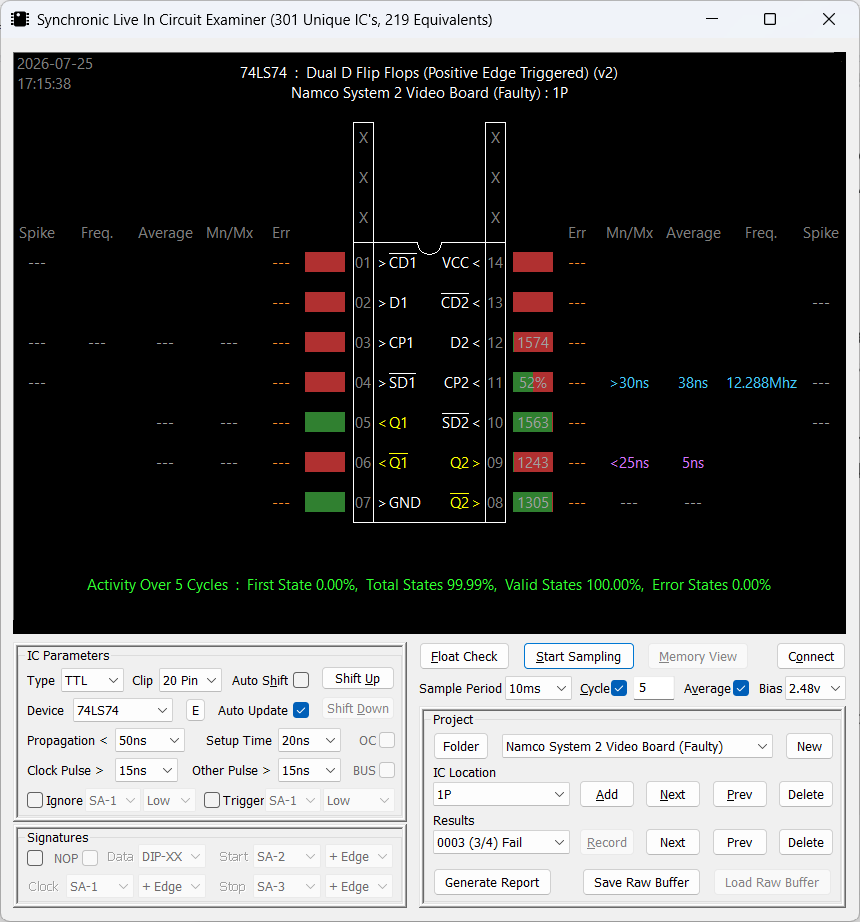Click Delete in the IC Location row
The width and height of the screenshot is (860, 922).
805,794
